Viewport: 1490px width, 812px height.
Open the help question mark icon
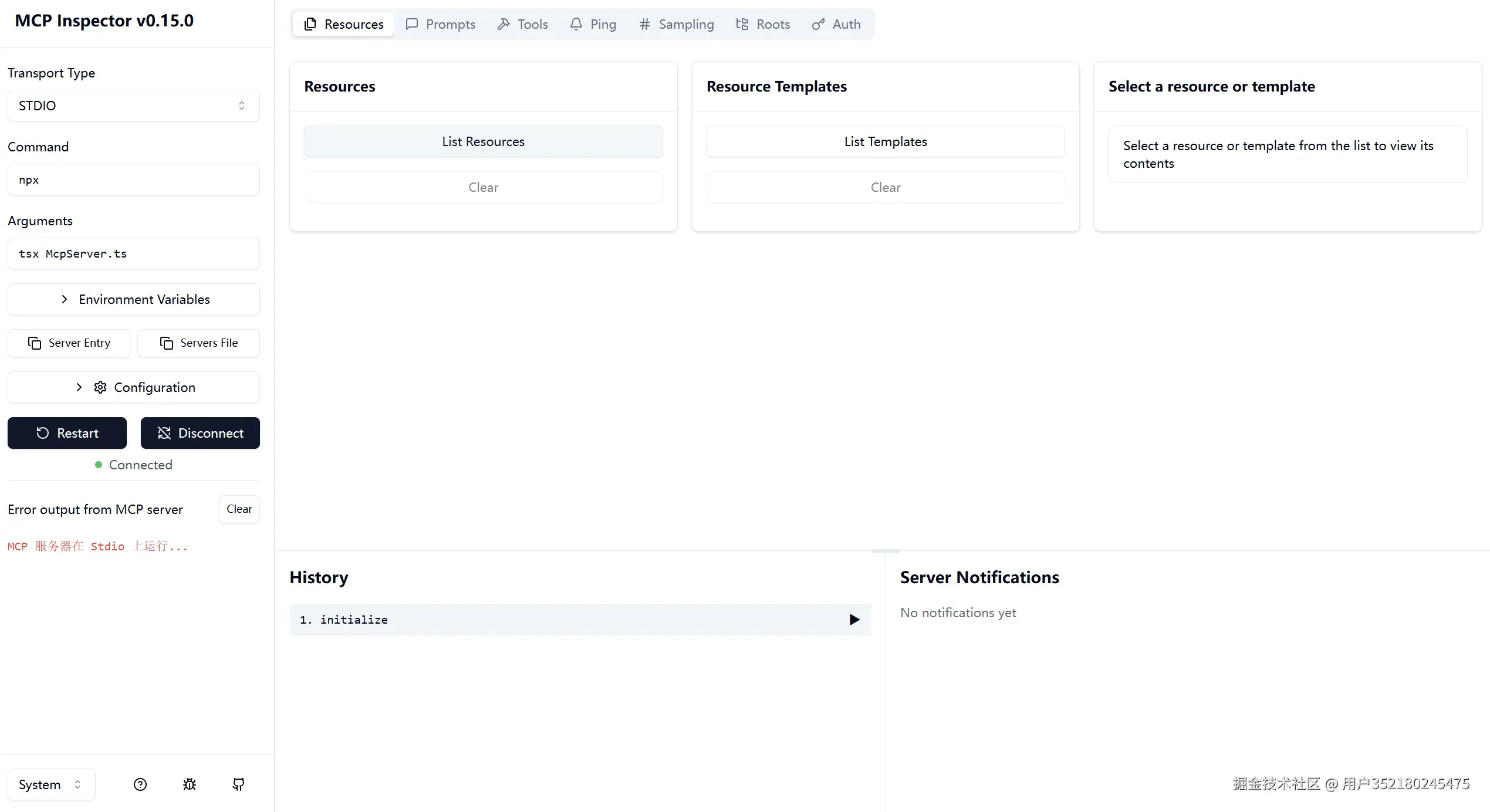[140, 784]
